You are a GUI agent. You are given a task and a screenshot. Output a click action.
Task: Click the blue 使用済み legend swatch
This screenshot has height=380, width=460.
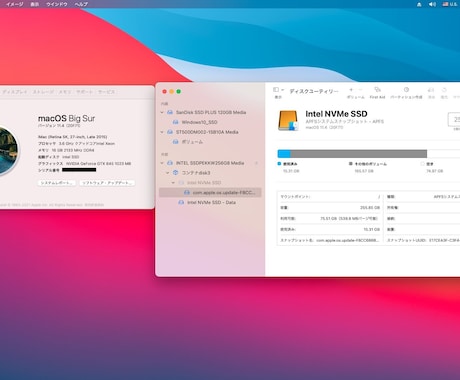(279, 164)
